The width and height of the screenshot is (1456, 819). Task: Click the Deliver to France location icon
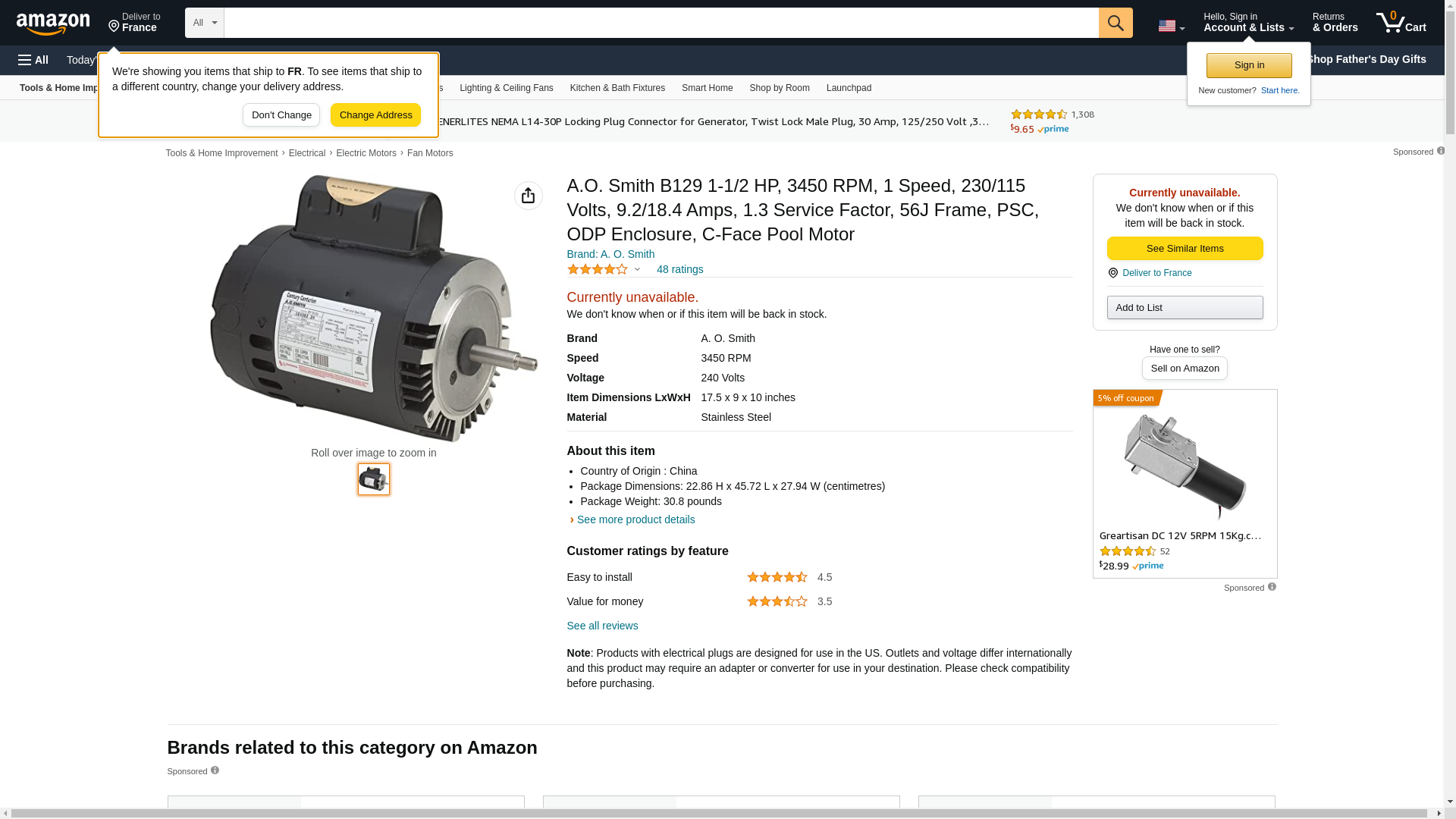(114, 27)
